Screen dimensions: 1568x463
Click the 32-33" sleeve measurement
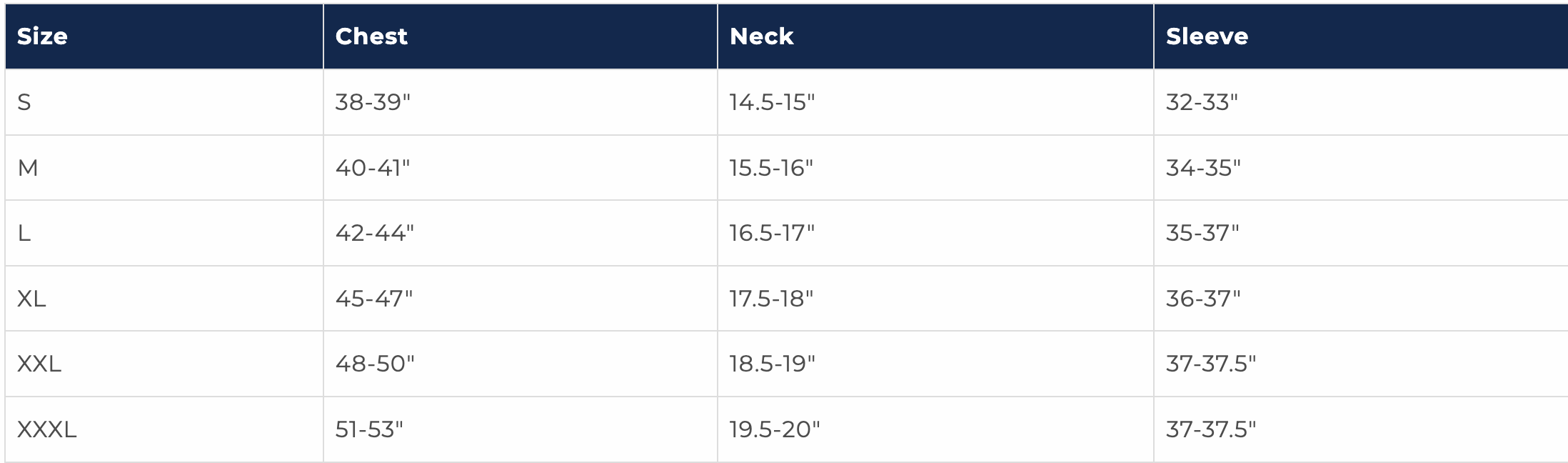pos(1201,102)
